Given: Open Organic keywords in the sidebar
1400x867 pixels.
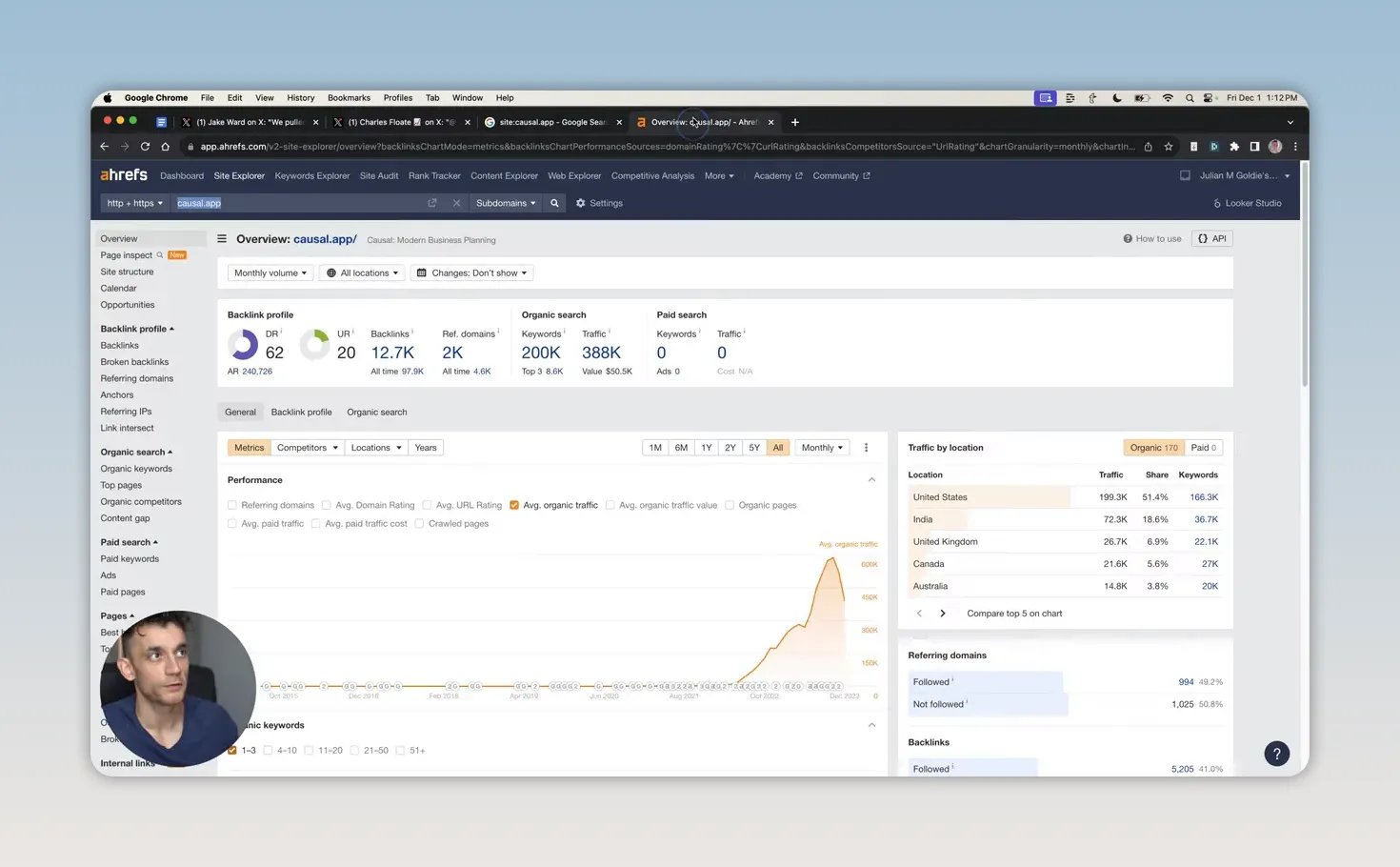Looking at the screenshot, I should pyautogui.click(x=136, y=469).
